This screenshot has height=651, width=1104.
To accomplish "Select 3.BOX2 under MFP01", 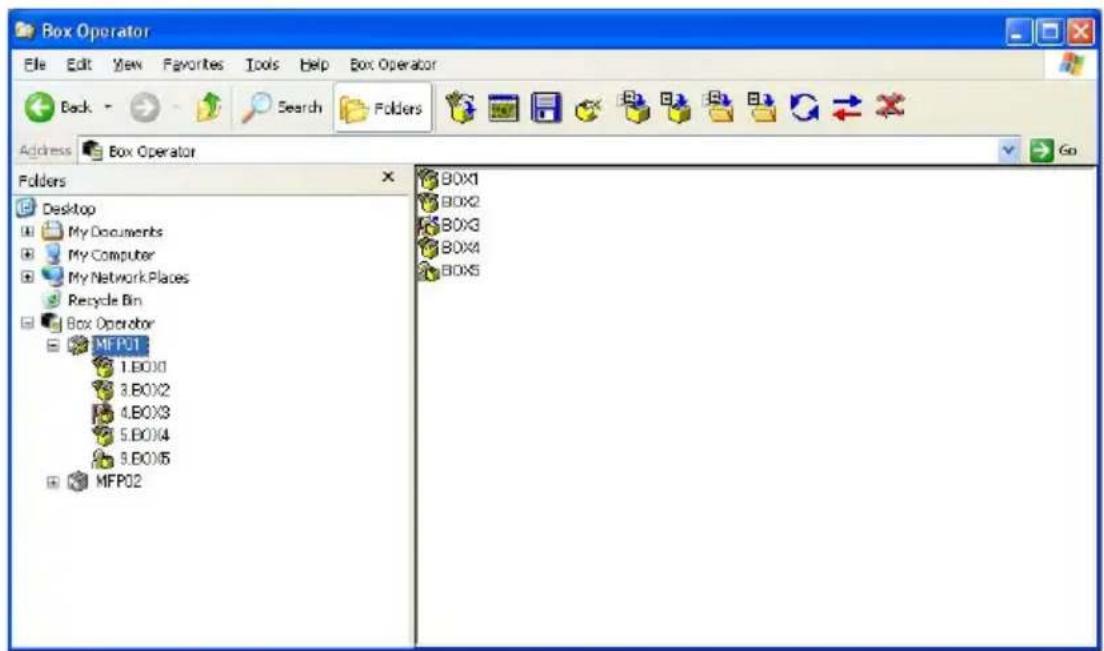I will point(144,390).
